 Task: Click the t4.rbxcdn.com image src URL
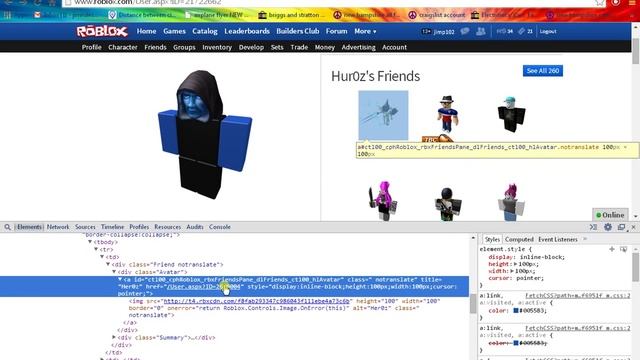[x=257, y=301]
